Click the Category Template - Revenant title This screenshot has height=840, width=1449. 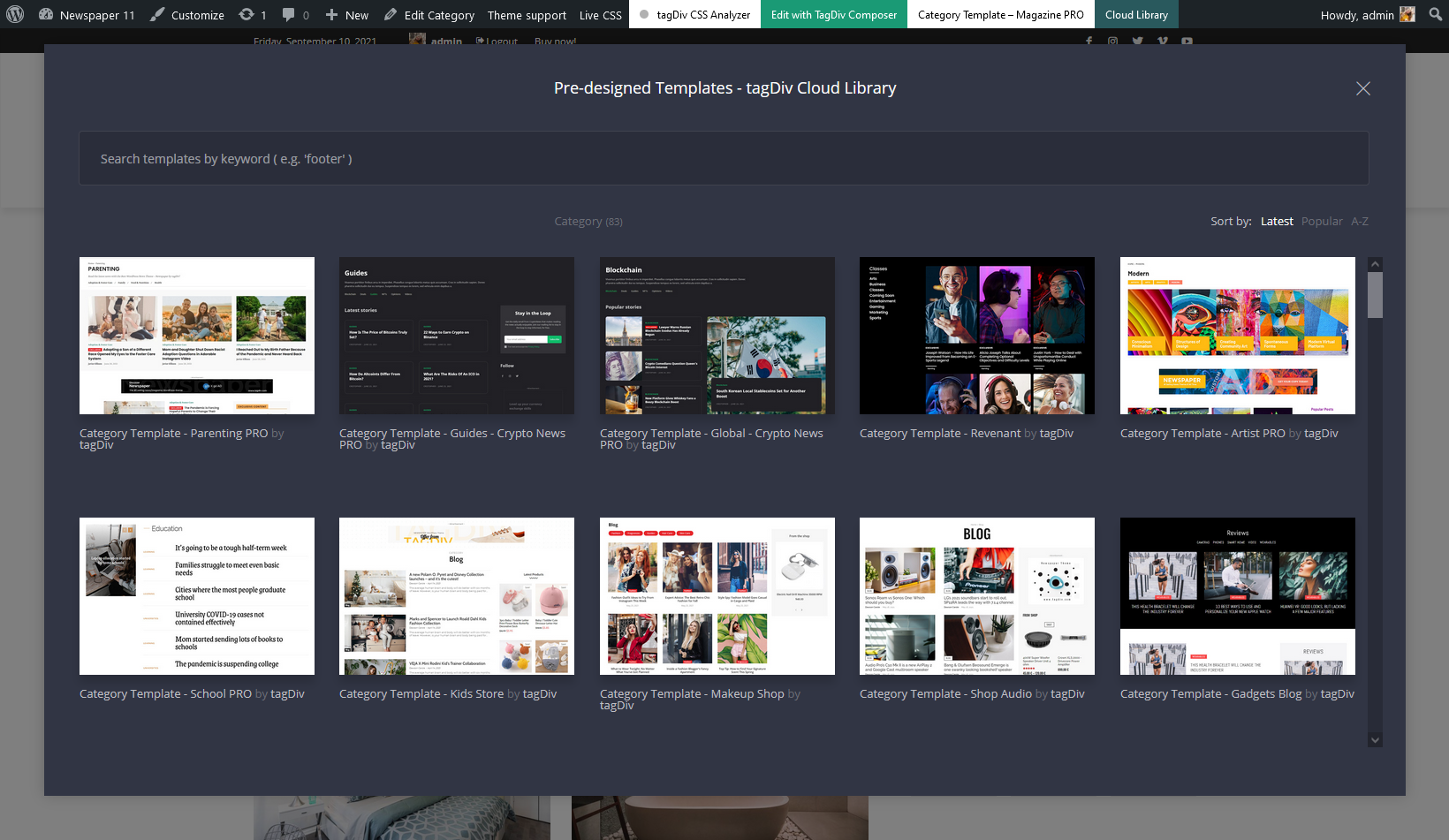pyautogui.click(x=940, y=433)
